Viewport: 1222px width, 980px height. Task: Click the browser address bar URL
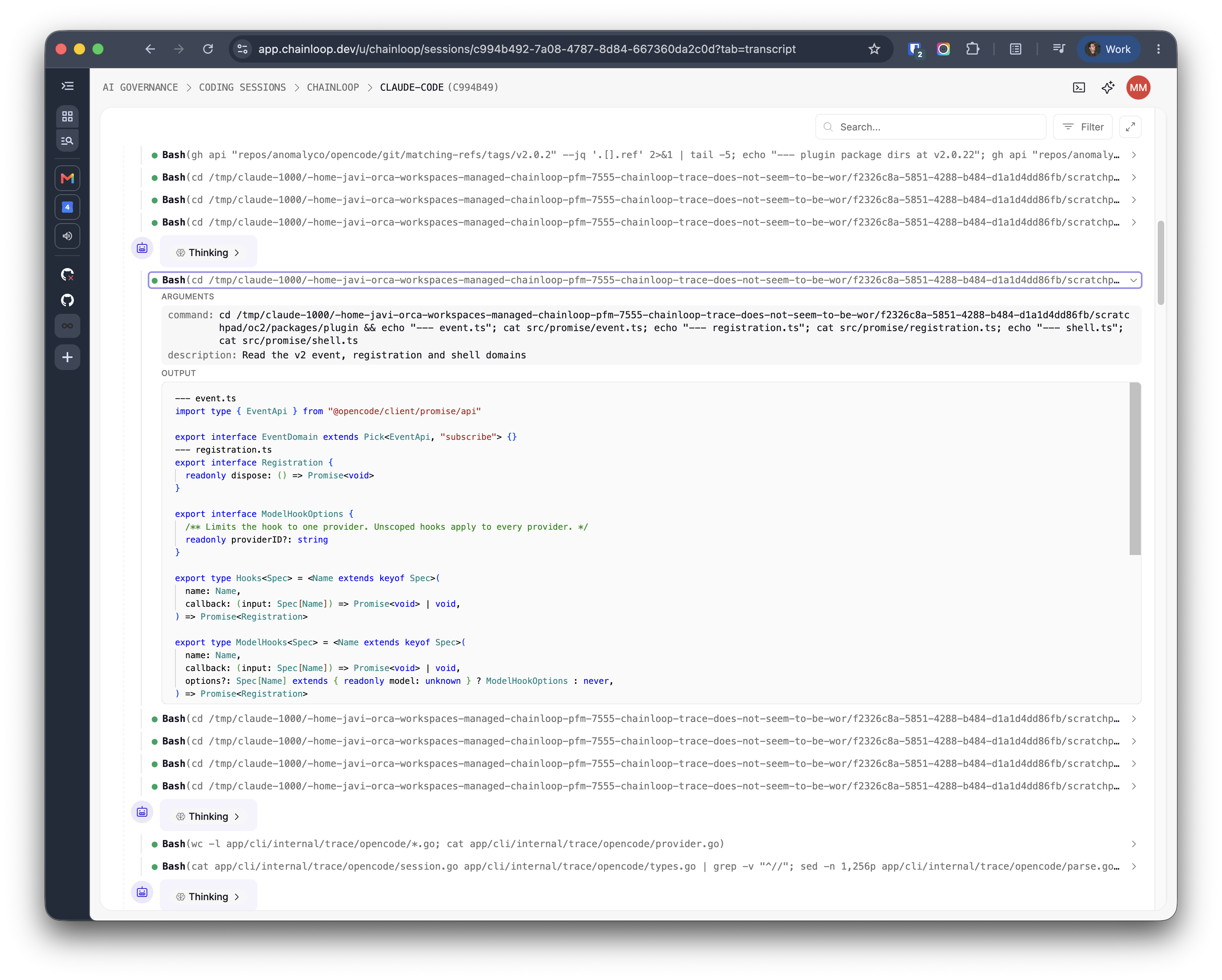point(527,49)
